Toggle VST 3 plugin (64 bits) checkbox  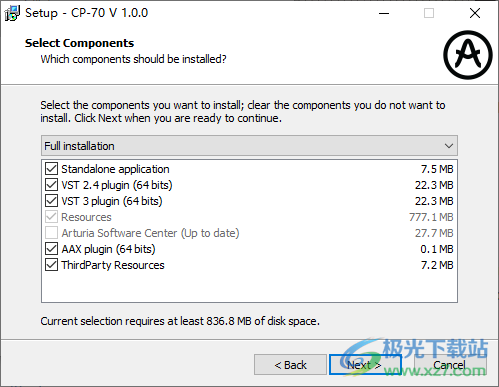click(51, 201)
